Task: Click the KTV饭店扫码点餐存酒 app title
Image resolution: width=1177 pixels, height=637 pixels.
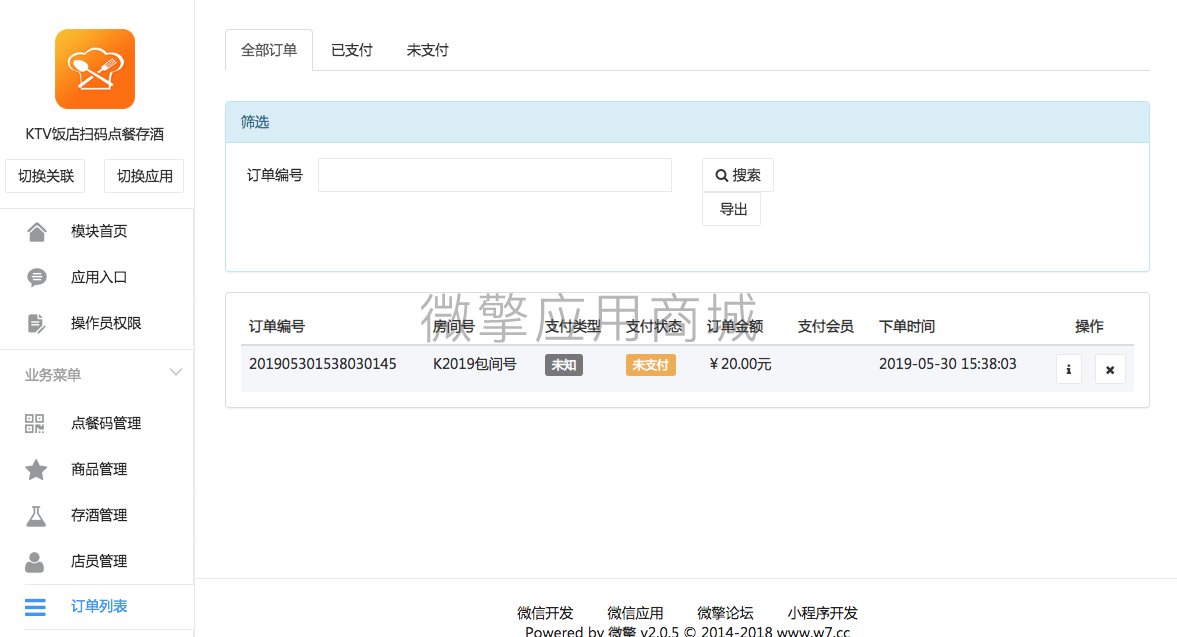Action: tap(95, 134)
